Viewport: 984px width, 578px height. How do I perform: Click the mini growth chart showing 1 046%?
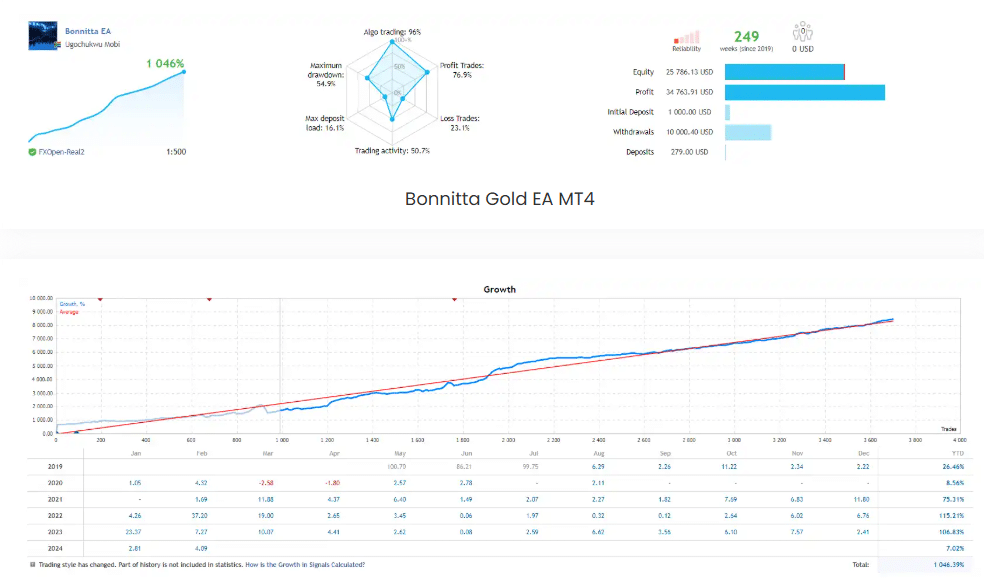pyautogui.click(x=107, y=105)
